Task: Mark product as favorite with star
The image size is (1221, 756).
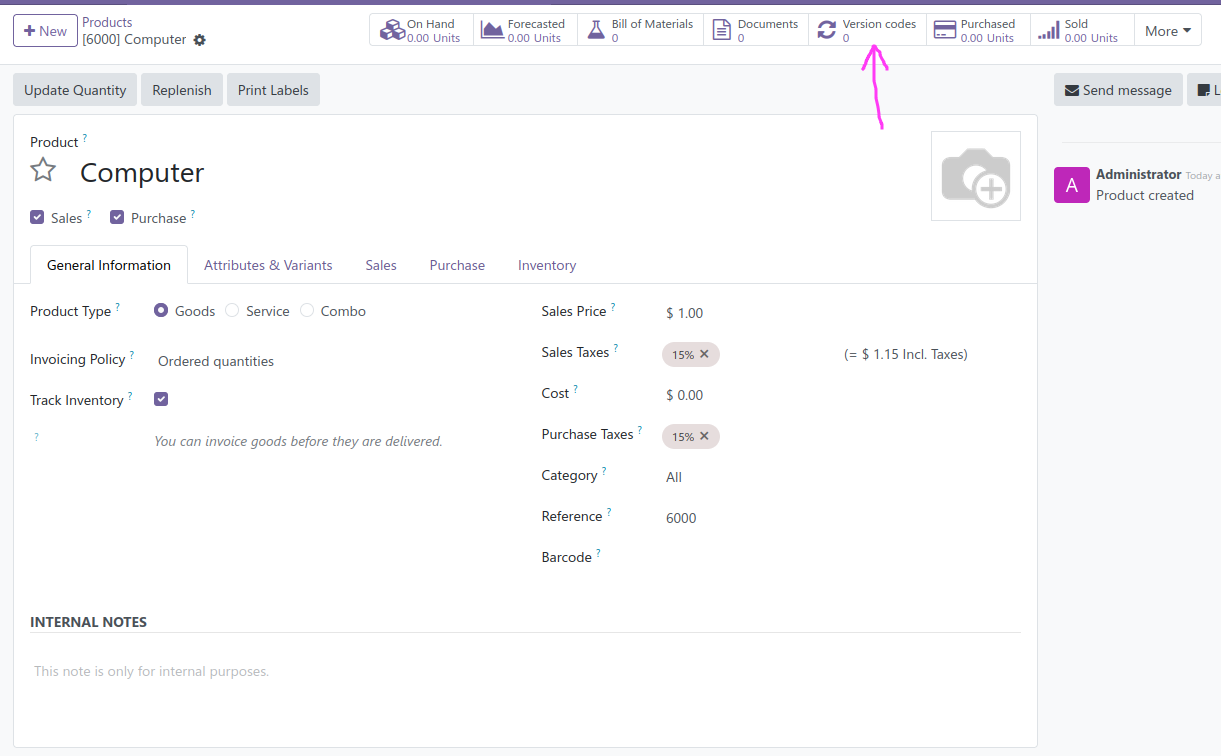Action: tap(43, 170)
